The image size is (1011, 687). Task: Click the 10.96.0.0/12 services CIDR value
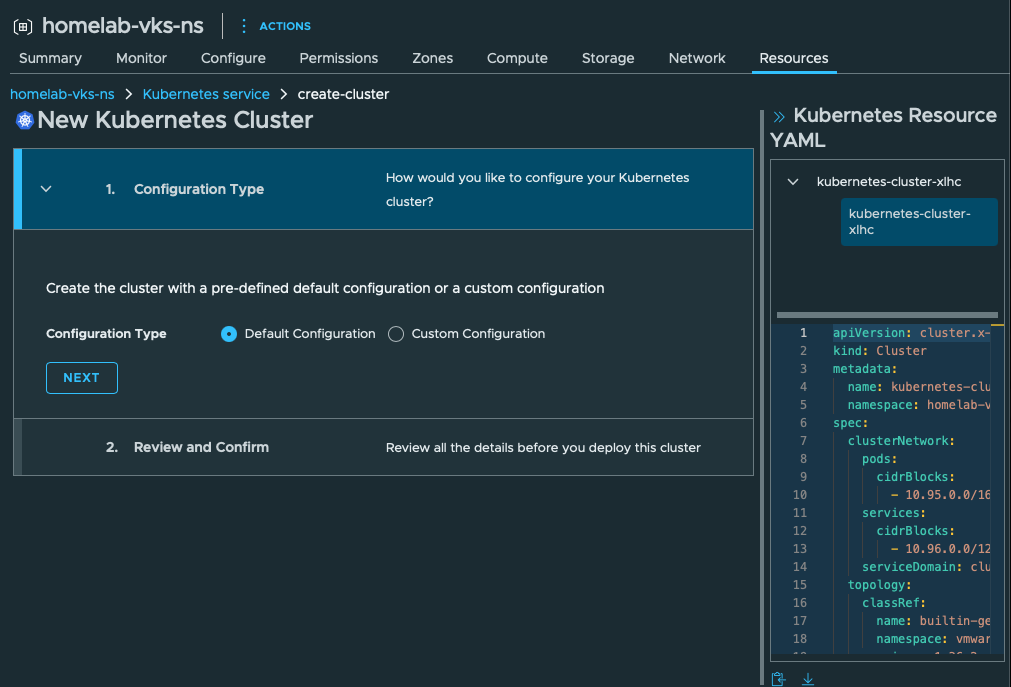(x=948, y=549)
